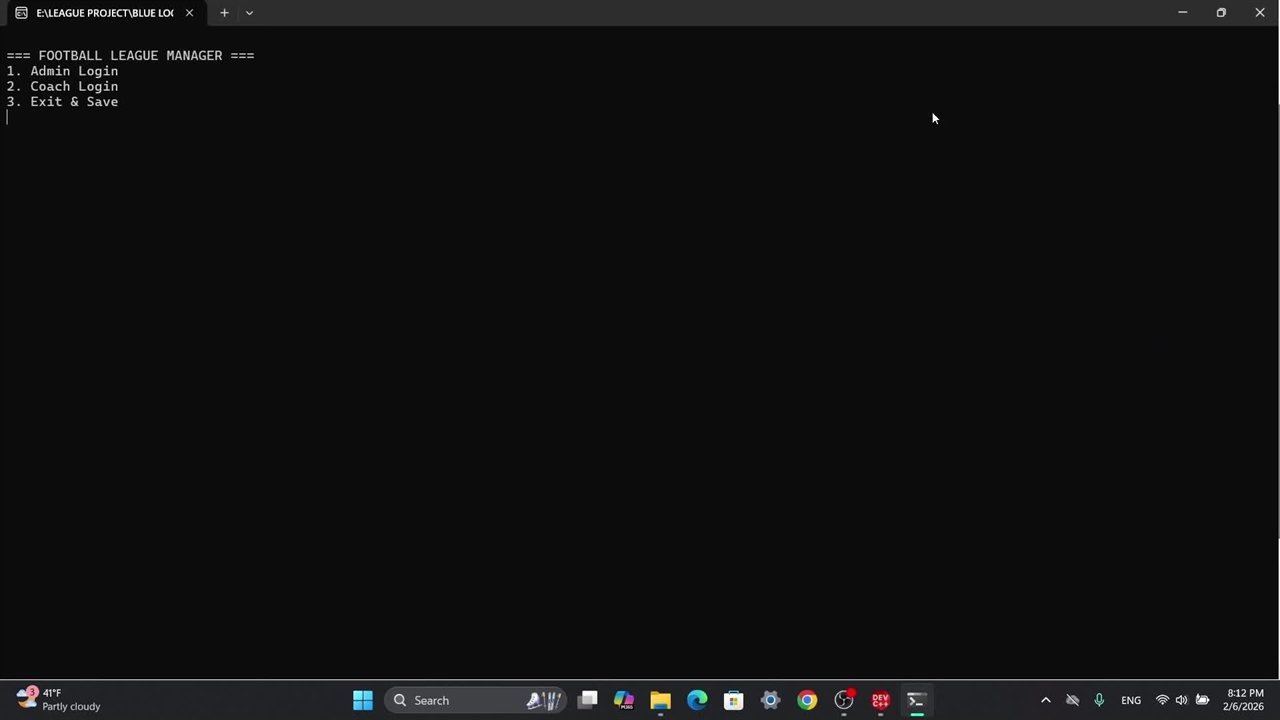The width and height of the screenshot is (1280, 720).
Task: Launch Microsoft 365 Copilot from taskbar
Action: [624, 700]
